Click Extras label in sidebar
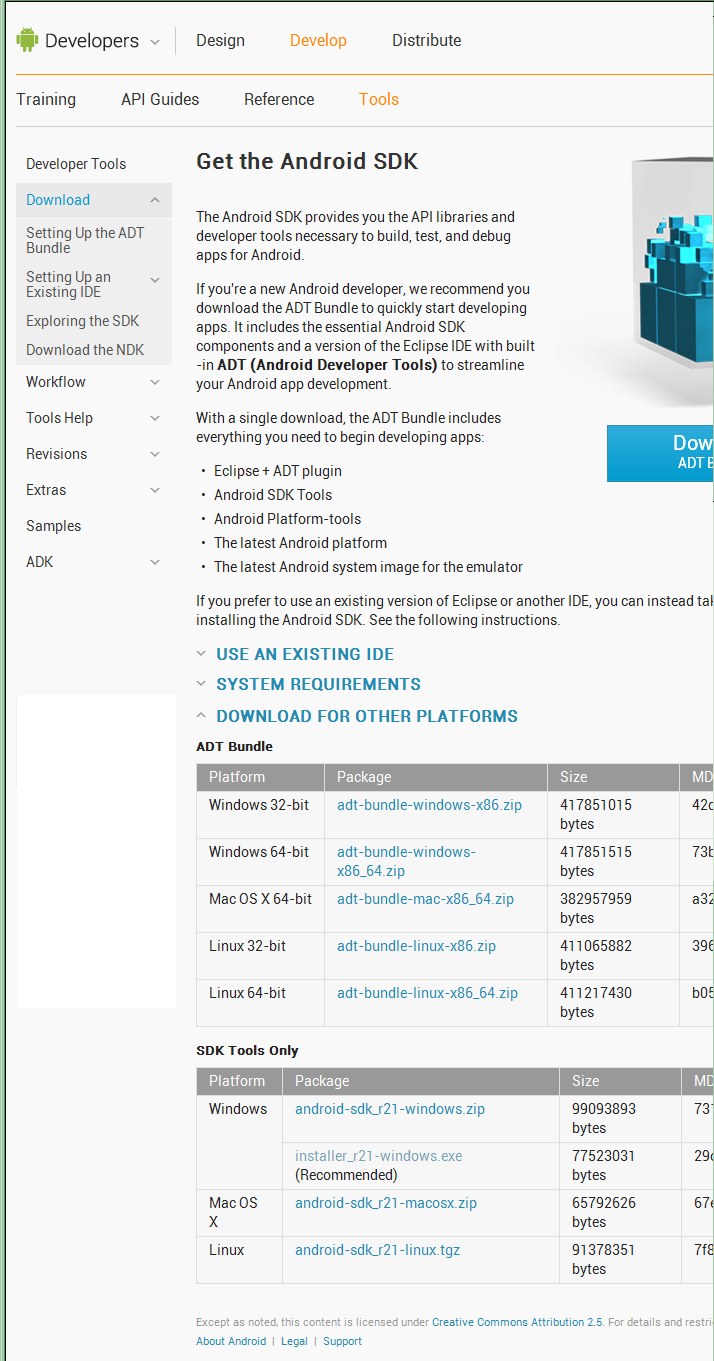 click(x=46, y=490)
